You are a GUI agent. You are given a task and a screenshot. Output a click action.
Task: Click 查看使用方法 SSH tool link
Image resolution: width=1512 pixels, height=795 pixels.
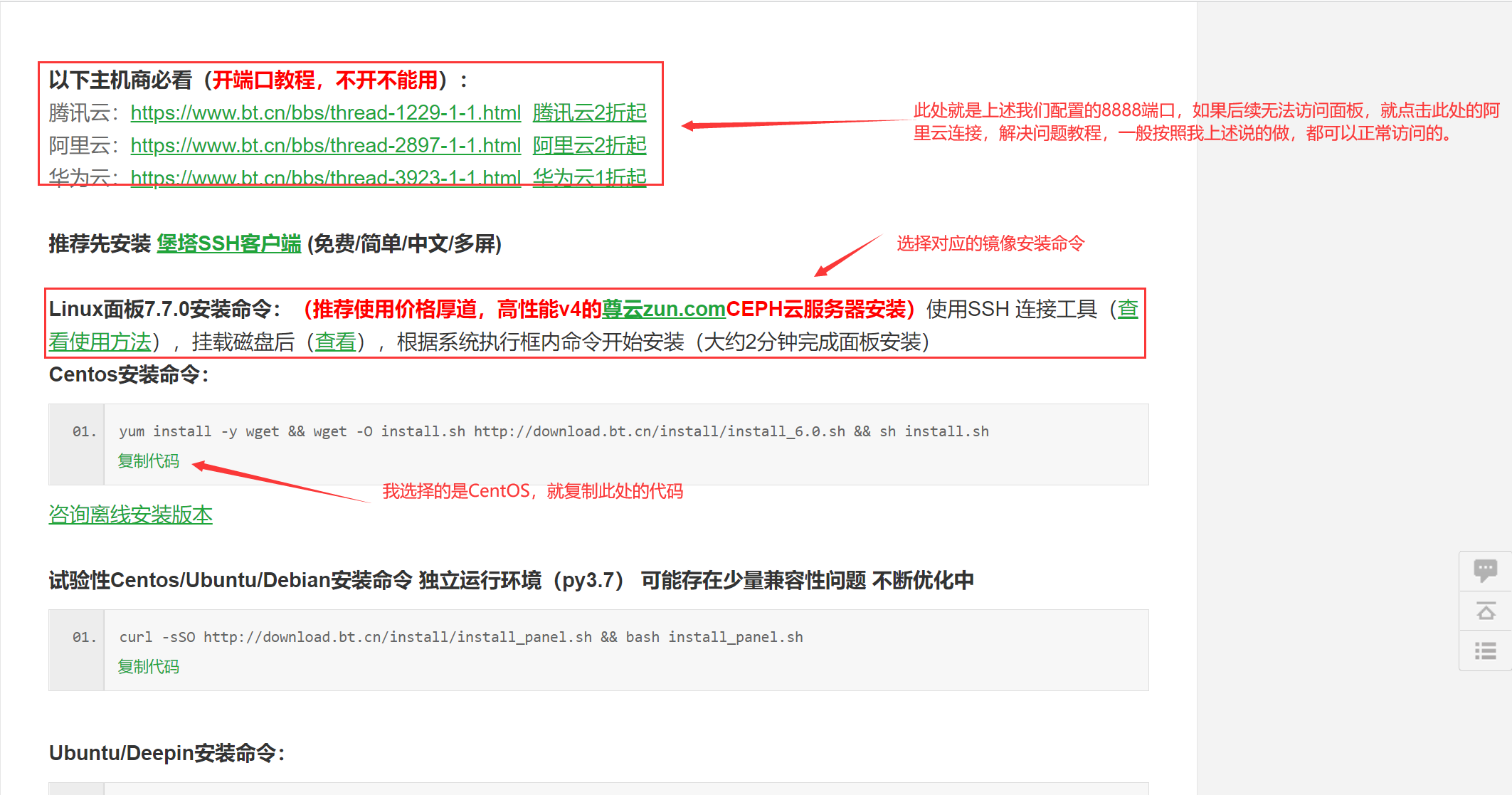(100, 342)
